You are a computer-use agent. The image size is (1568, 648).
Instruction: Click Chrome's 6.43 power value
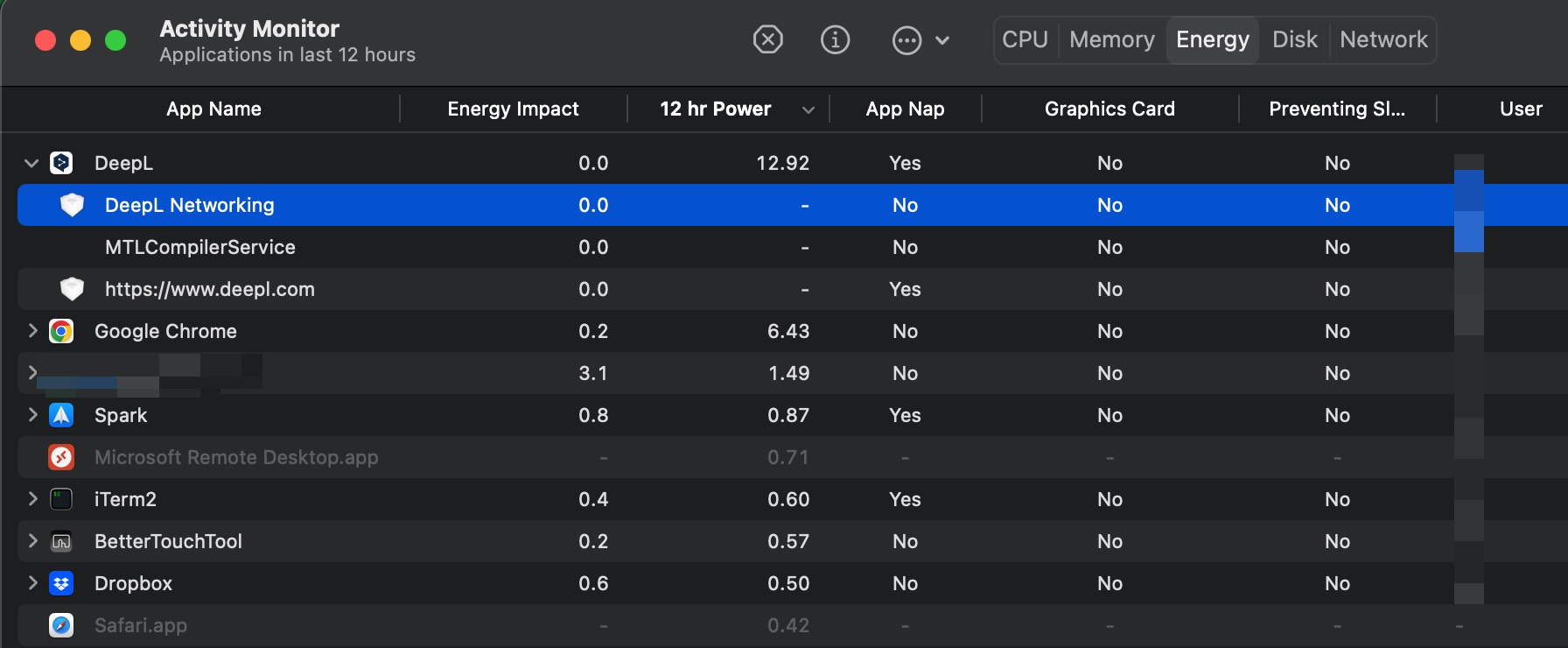click(788, 331)
